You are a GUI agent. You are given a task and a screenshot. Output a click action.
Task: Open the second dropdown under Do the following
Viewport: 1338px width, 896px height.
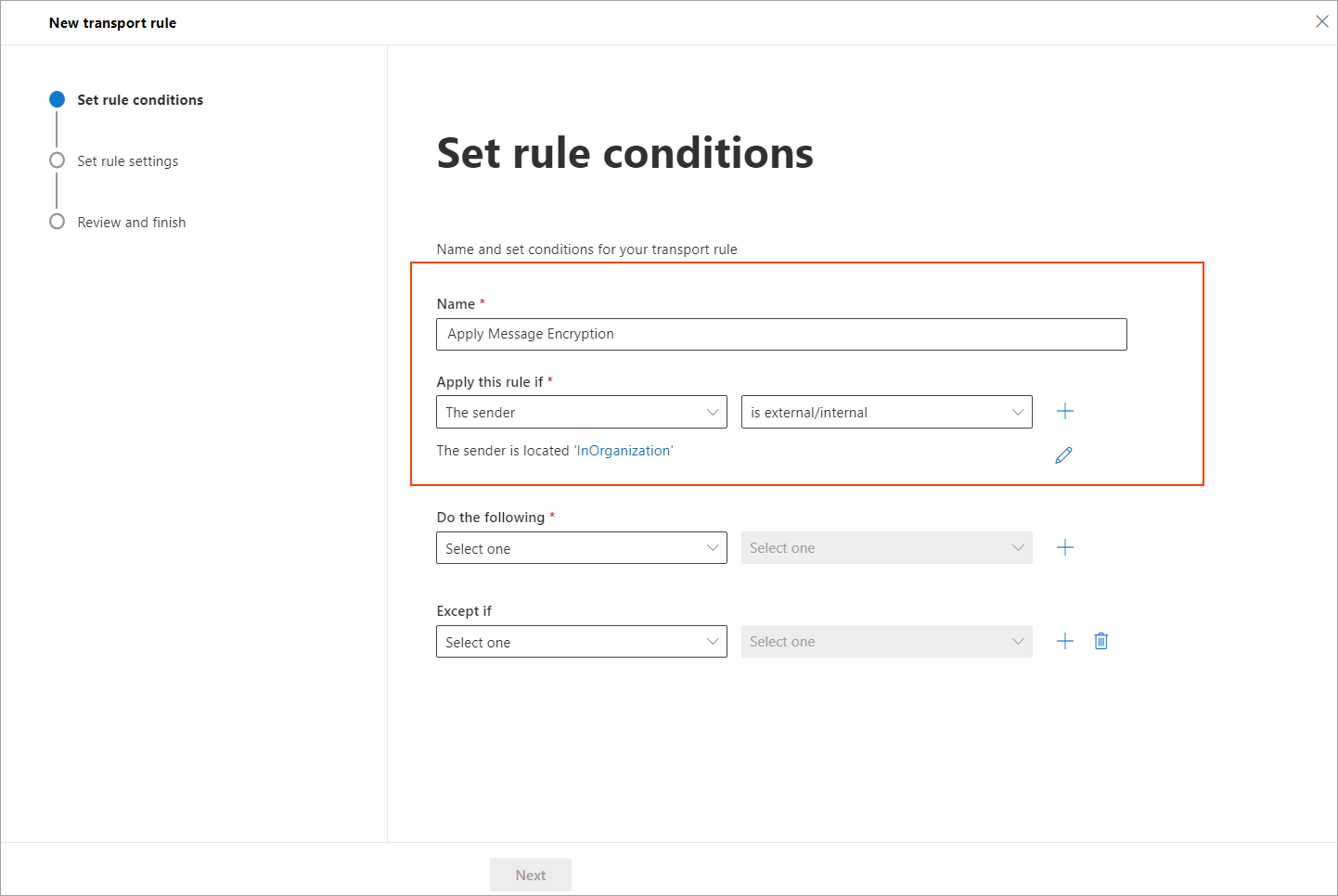pyautogui.click(x=886, y=547)
